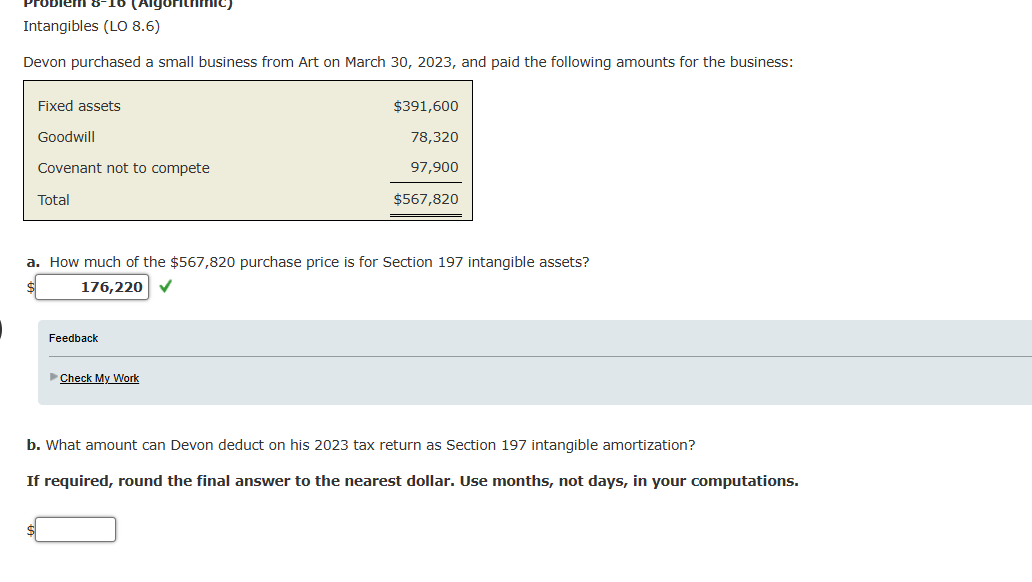
Task: Click the dollar sign before the part b field
Action: coord(29,529)
